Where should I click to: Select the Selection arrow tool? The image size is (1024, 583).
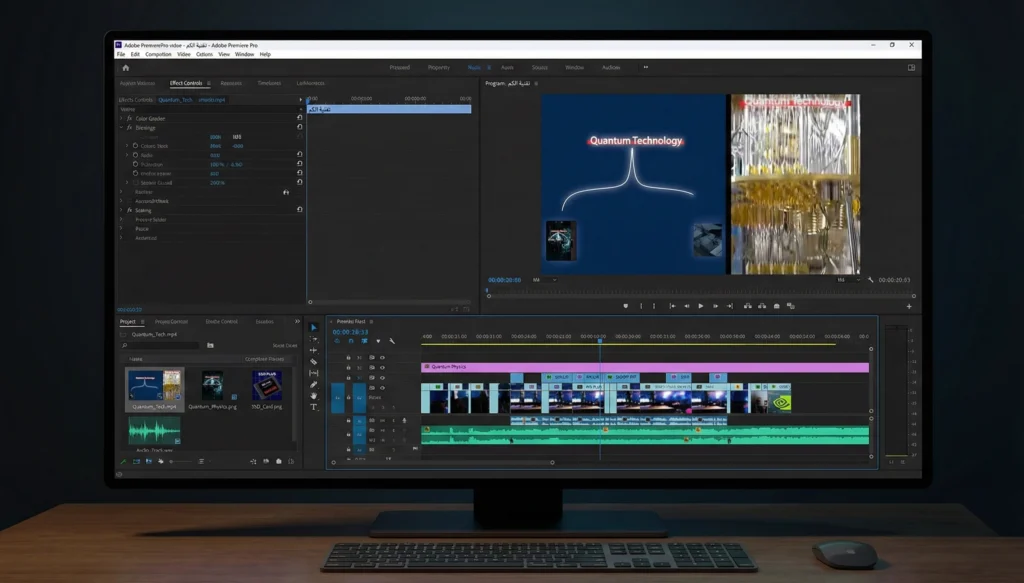(313, 328)
